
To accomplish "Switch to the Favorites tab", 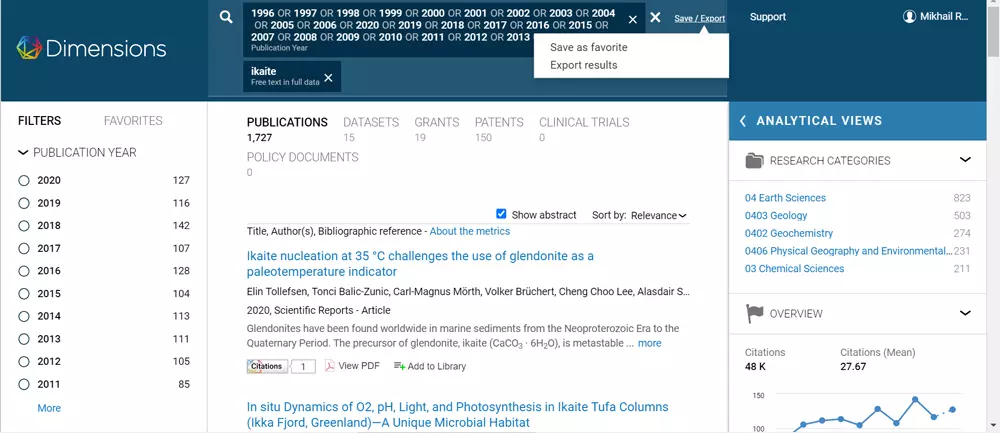I will point(133,121).
